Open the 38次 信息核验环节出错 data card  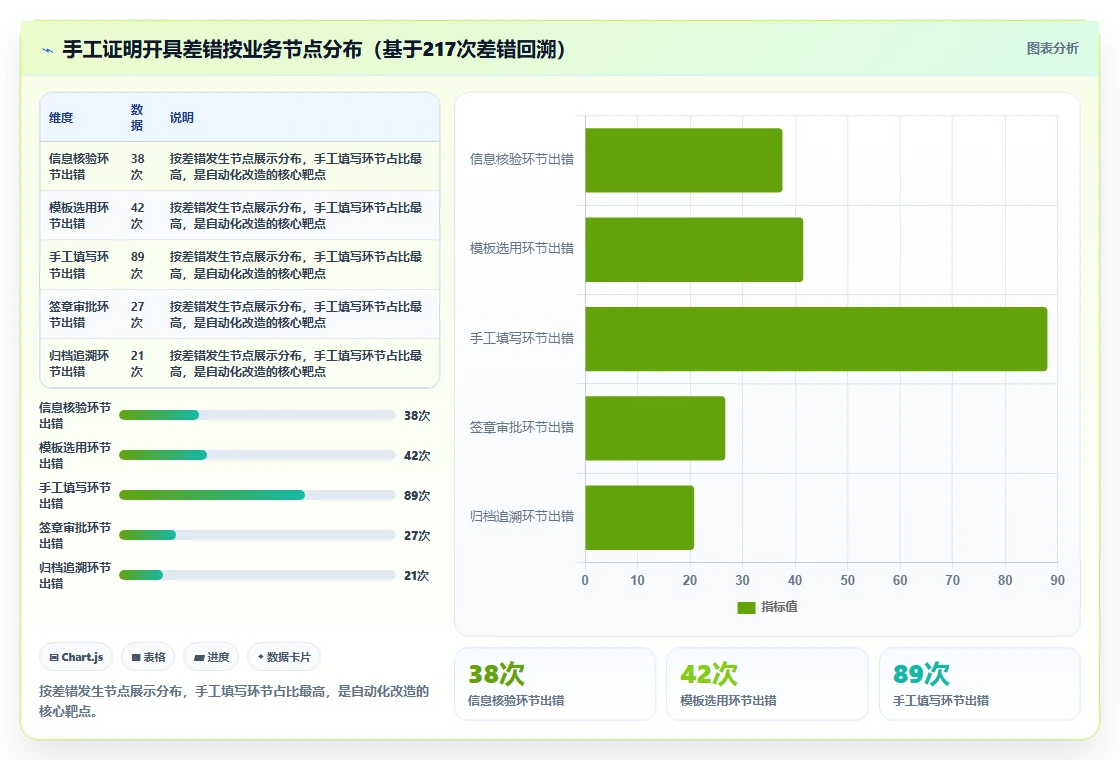tap(555, 684)
